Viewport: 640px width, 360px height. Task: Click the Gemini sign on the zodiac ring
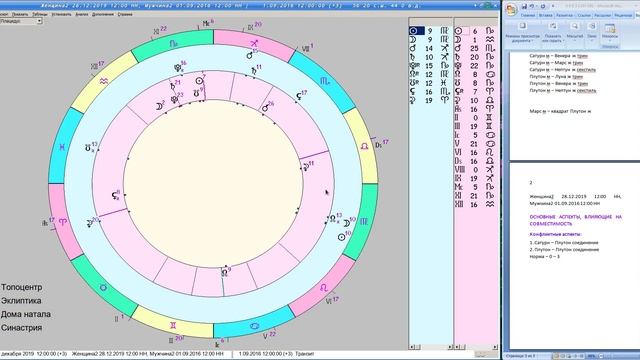pyautogui.click(x=173, y=325)
